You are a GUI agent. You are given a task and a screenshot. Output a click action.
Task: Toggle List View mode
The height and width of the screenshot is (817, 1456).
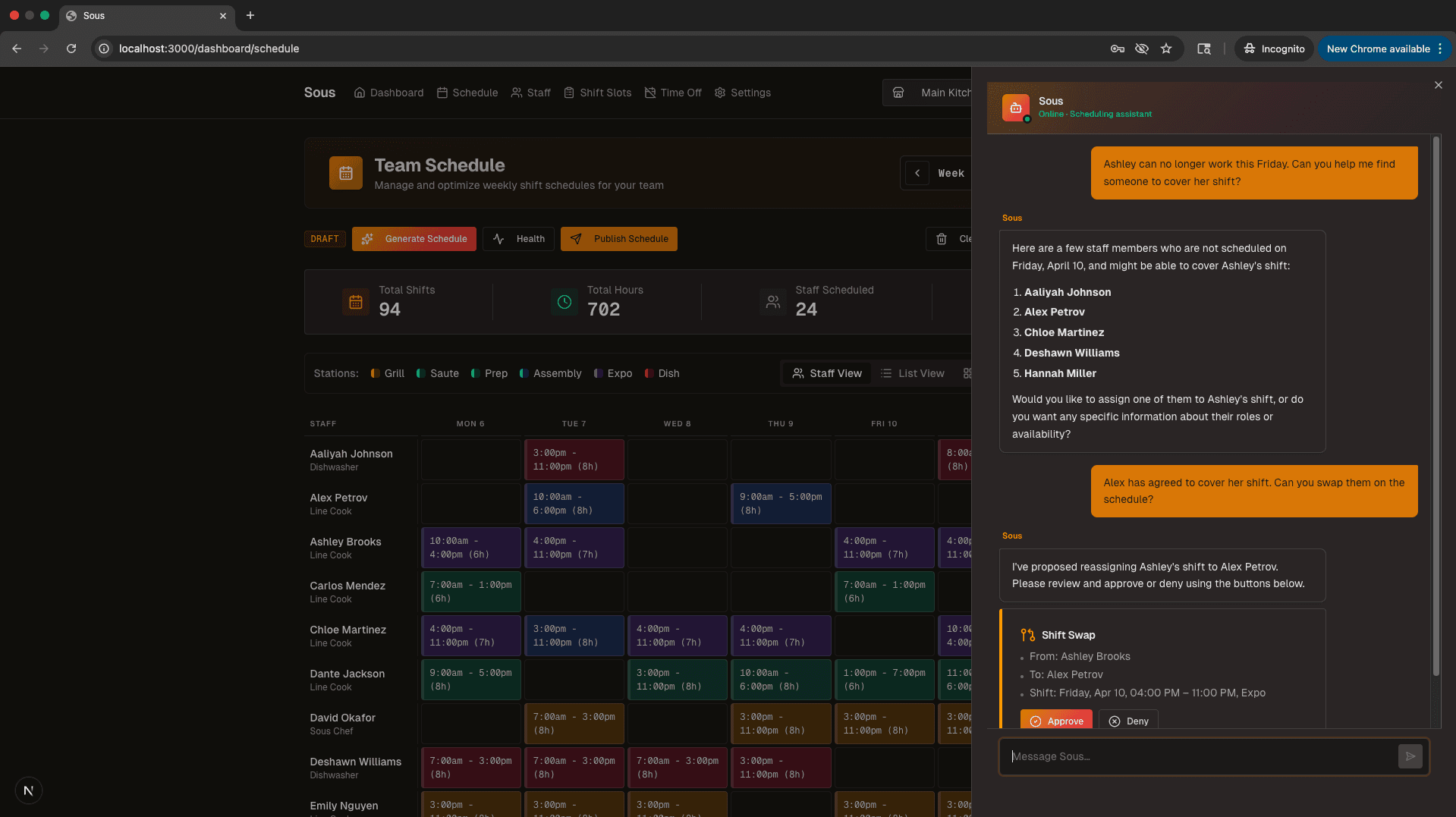point(914,373)
